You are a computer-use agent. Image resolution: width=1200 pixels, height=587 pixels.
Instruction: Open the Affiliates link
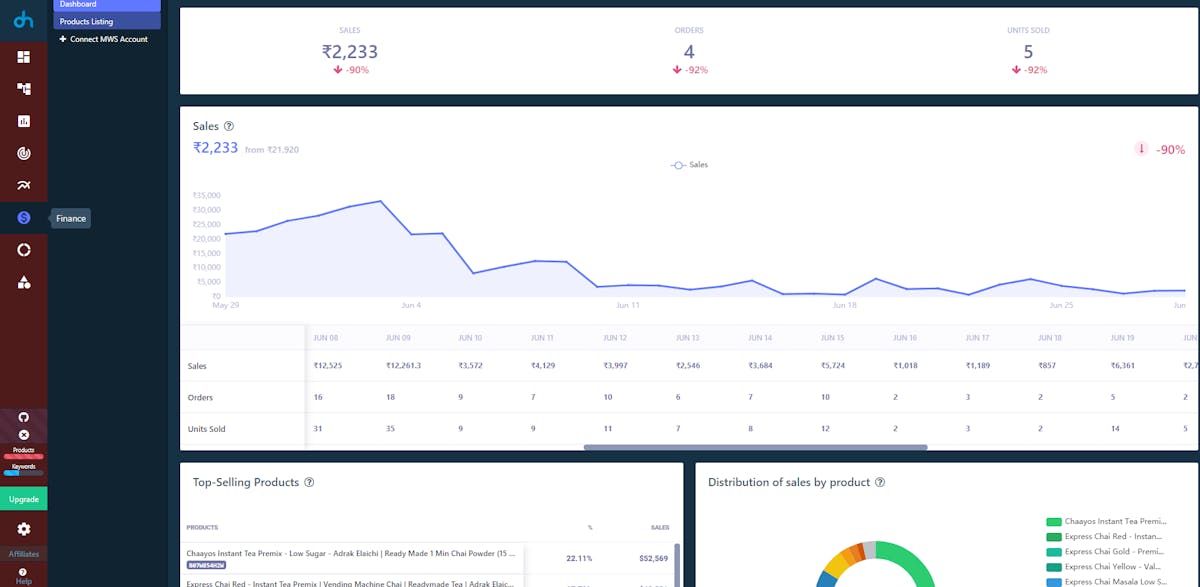pos(24,554)
